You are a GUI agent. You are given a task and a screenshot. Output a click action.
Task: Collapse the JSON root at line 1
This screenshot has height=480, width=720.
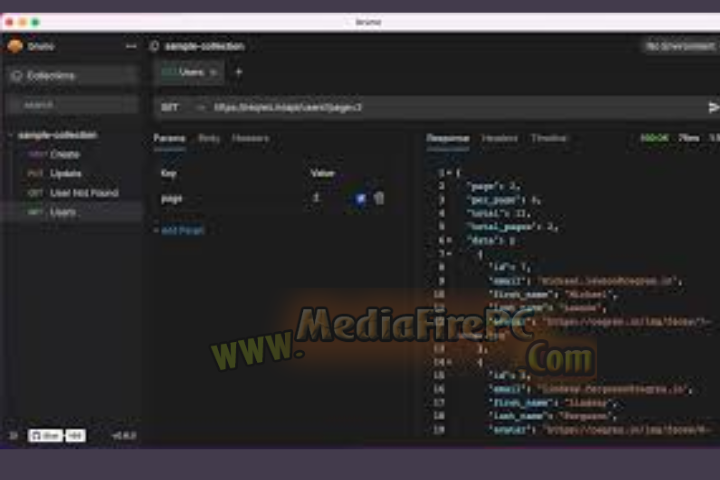click(x=449, y=173)
